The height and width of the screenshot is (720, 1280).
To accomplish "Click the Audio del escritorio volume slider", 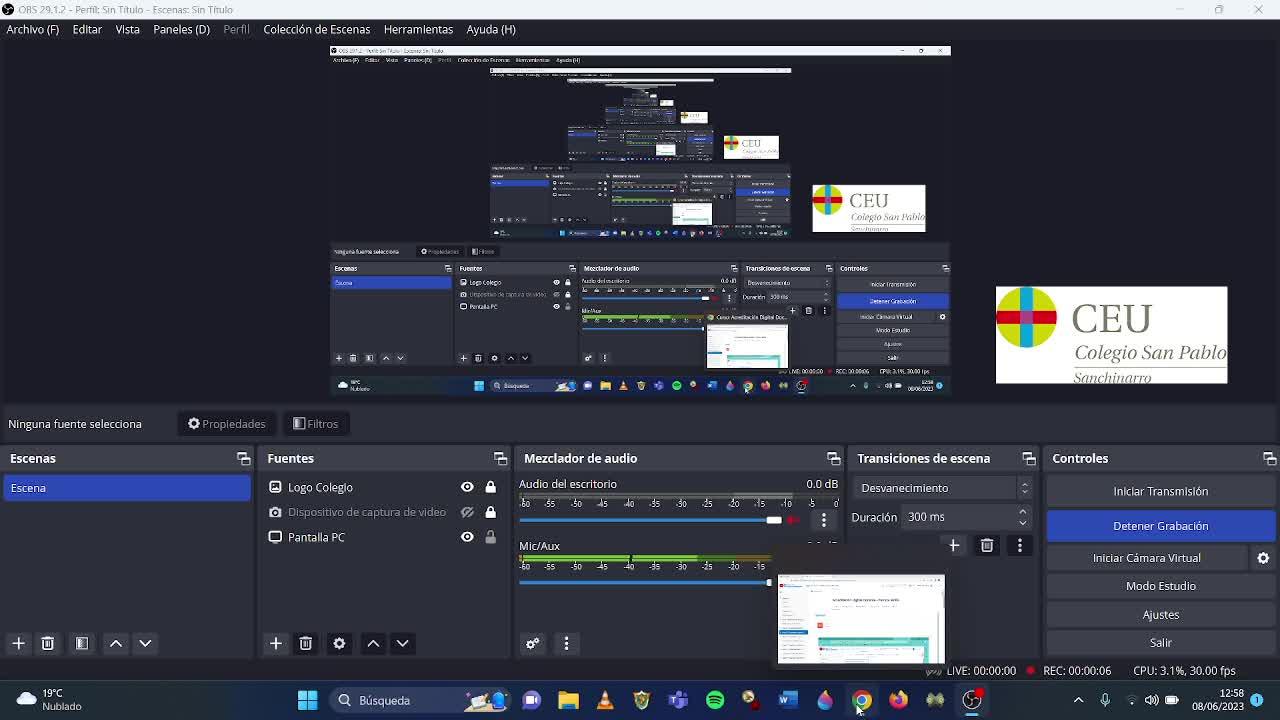I will click(x=650, y=520).
